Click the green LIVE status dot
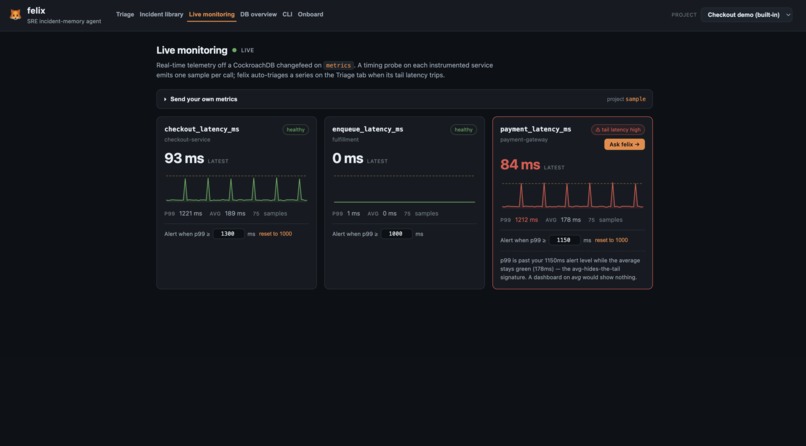 click(x=234, y=50)
